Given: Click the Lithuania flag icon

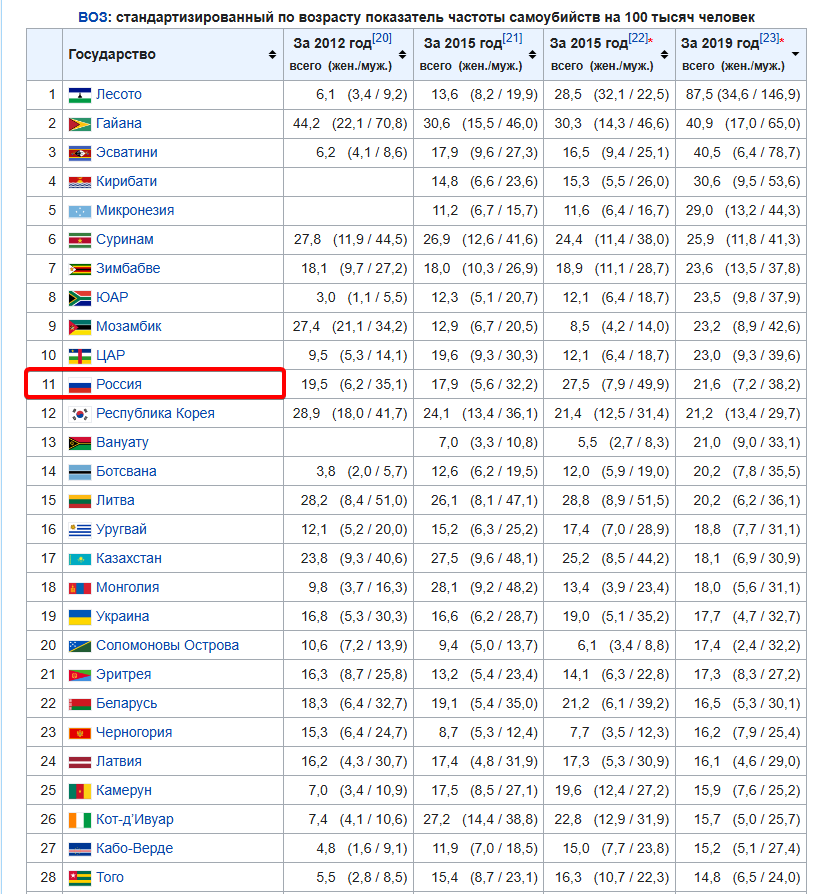Looking at the screenshot, I should click(79, 501).
